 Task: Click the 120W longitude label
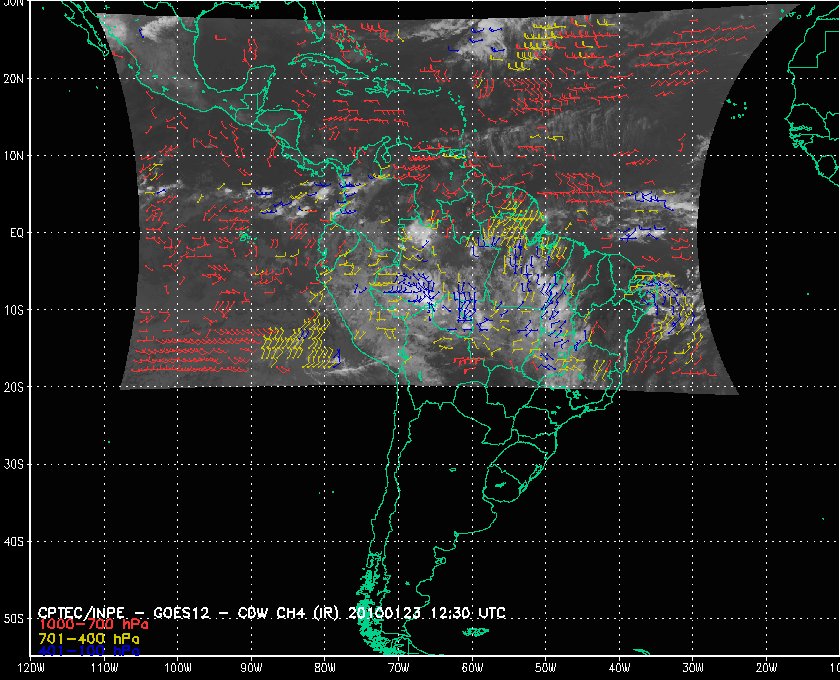pyautogui.click(x=31, y=667)
